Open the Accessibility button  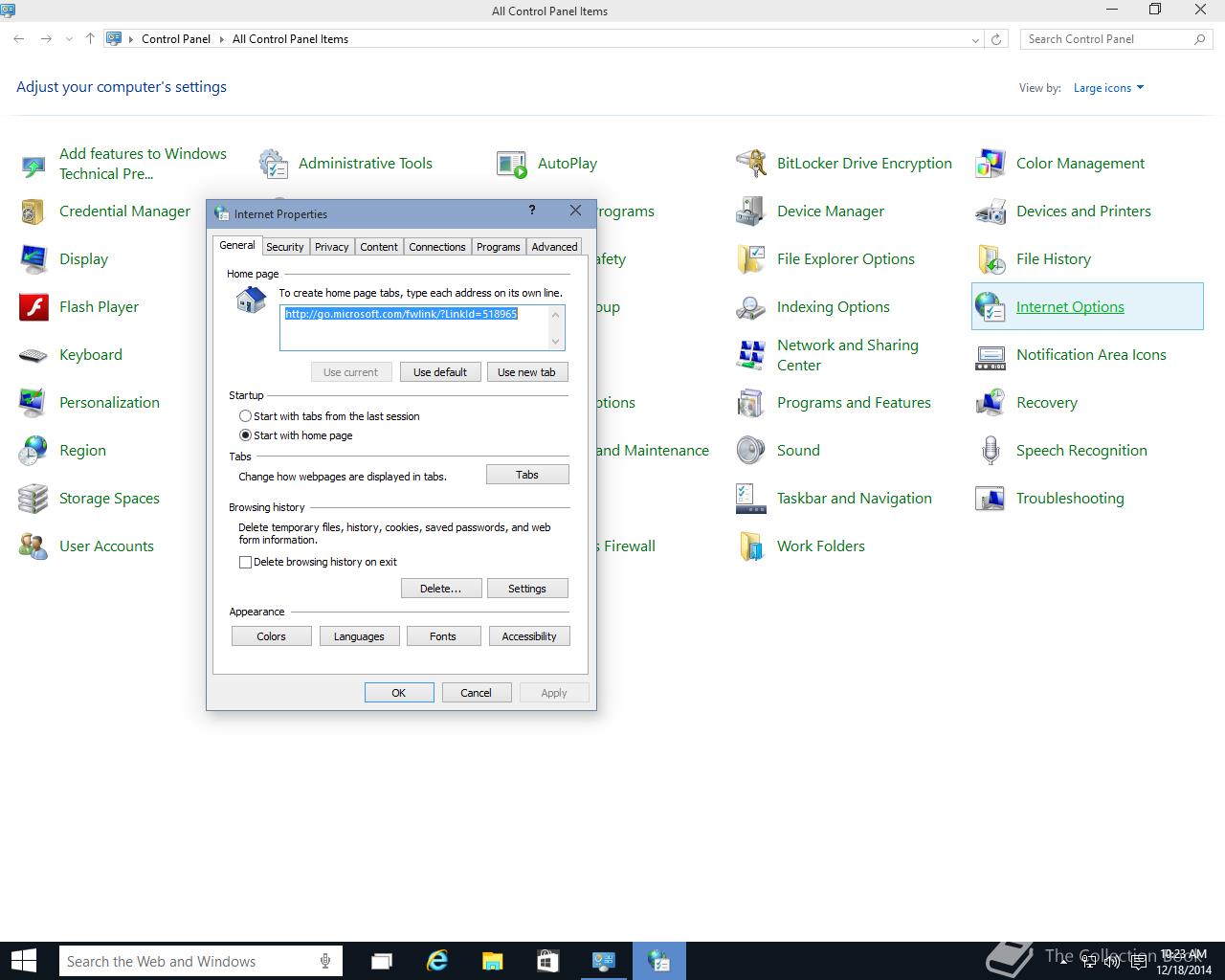point(529,636)
